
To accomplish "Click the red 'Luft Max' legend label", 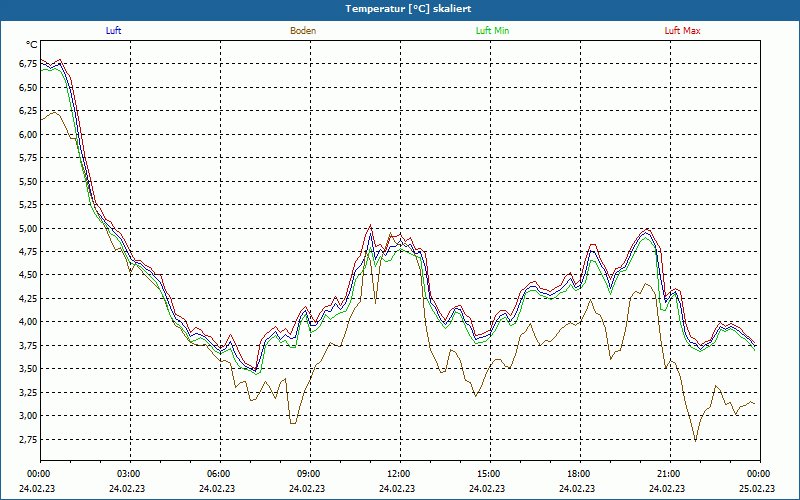I will point(682,31).
